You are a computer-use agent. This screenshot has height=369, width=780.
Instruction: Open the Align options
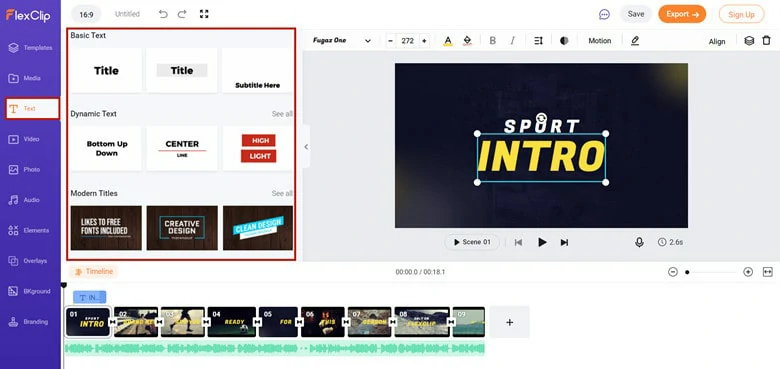click(717, 41)
